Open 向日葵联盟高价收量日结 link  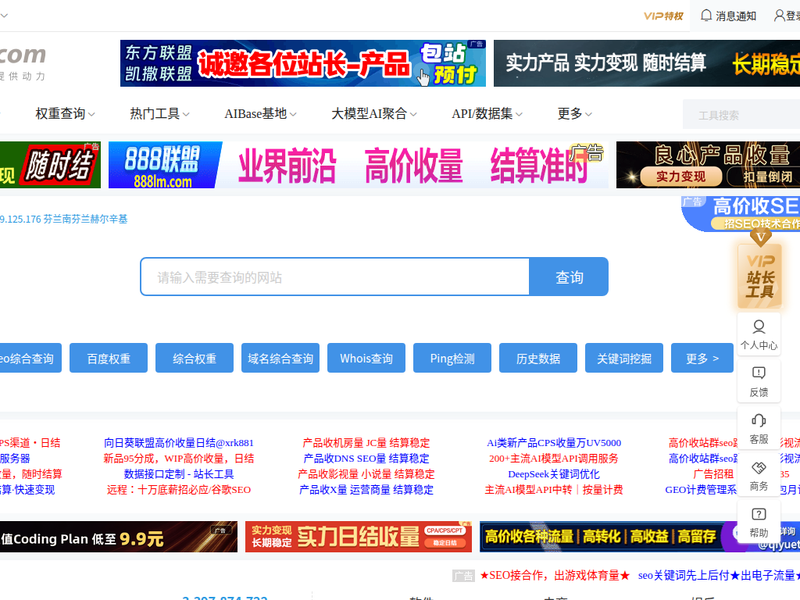(179, 442)
